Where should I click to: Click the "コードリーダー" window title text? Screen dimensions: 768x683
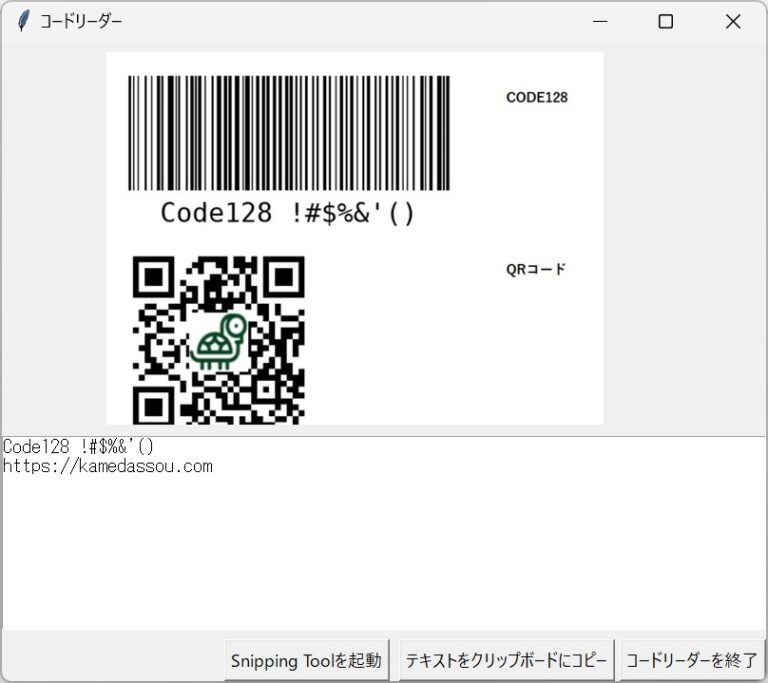point(81,21)
